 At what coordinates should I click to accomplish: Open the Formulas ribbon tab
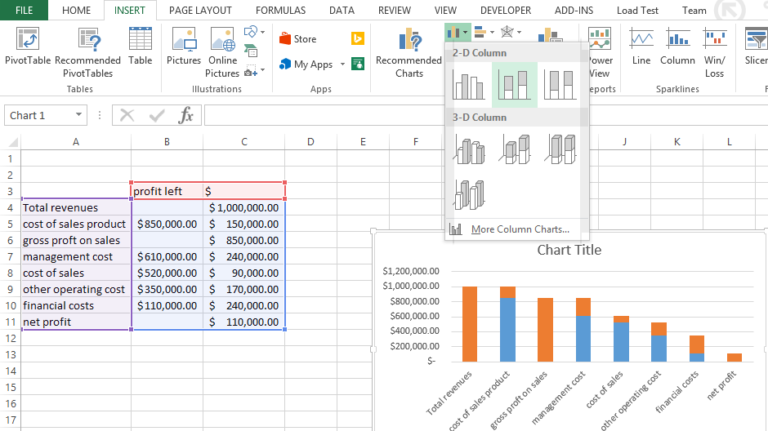[279, 10]
